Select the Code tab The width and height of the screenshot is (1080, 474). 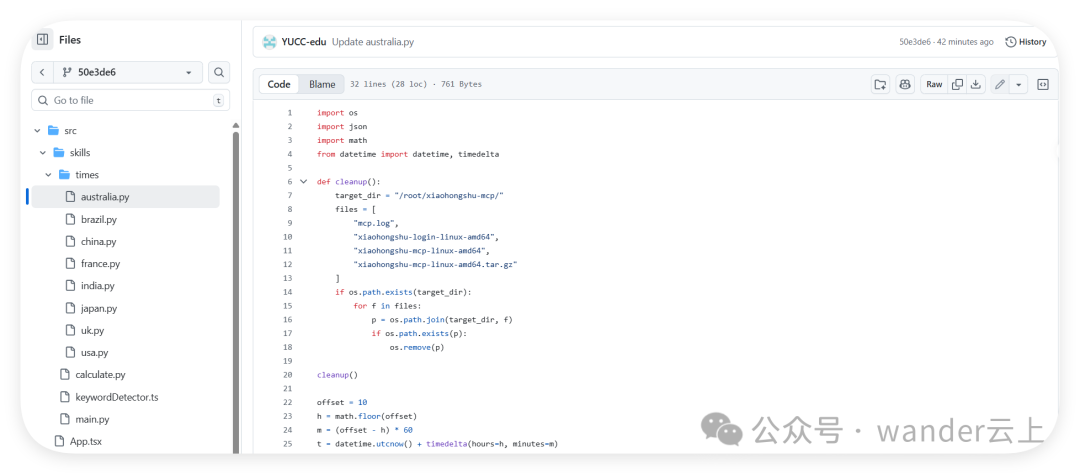click(x=279, y=85)
